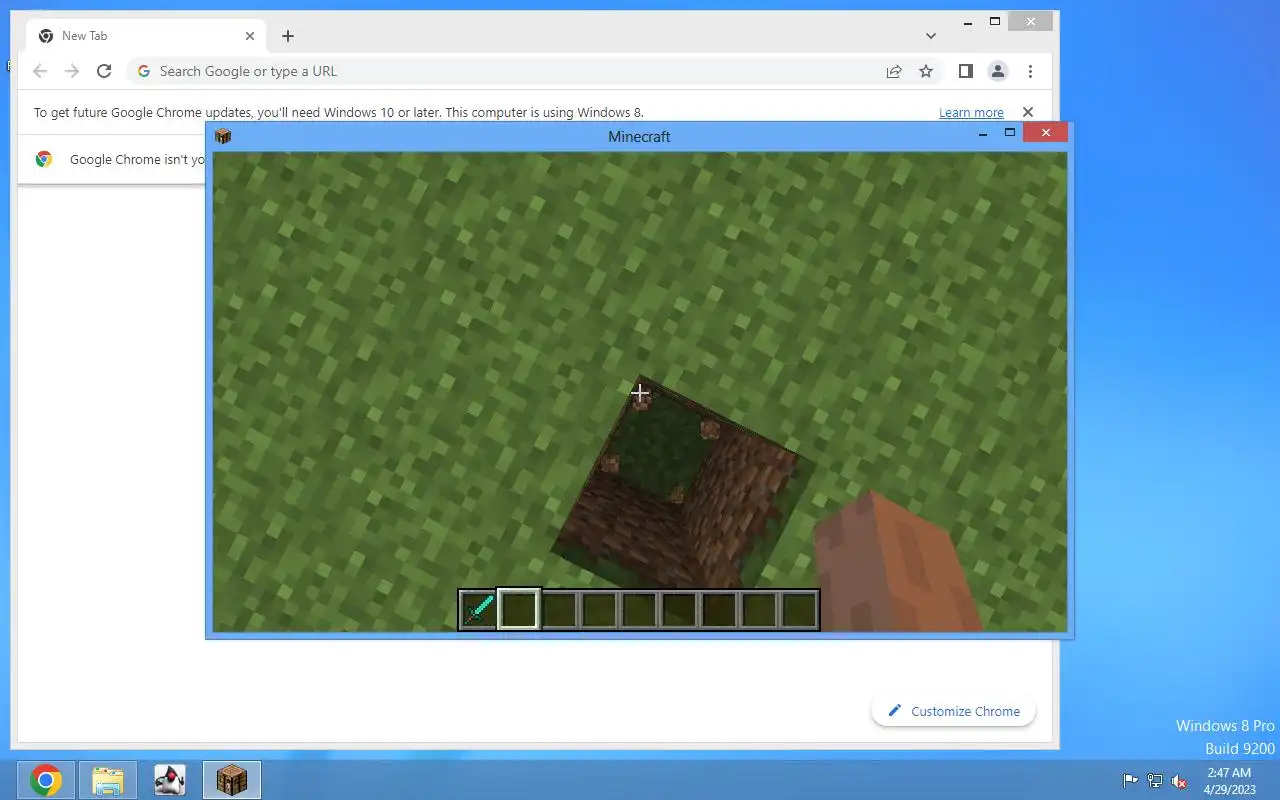Click muted volume tray icon
1280x800 pixels.
1179,781
